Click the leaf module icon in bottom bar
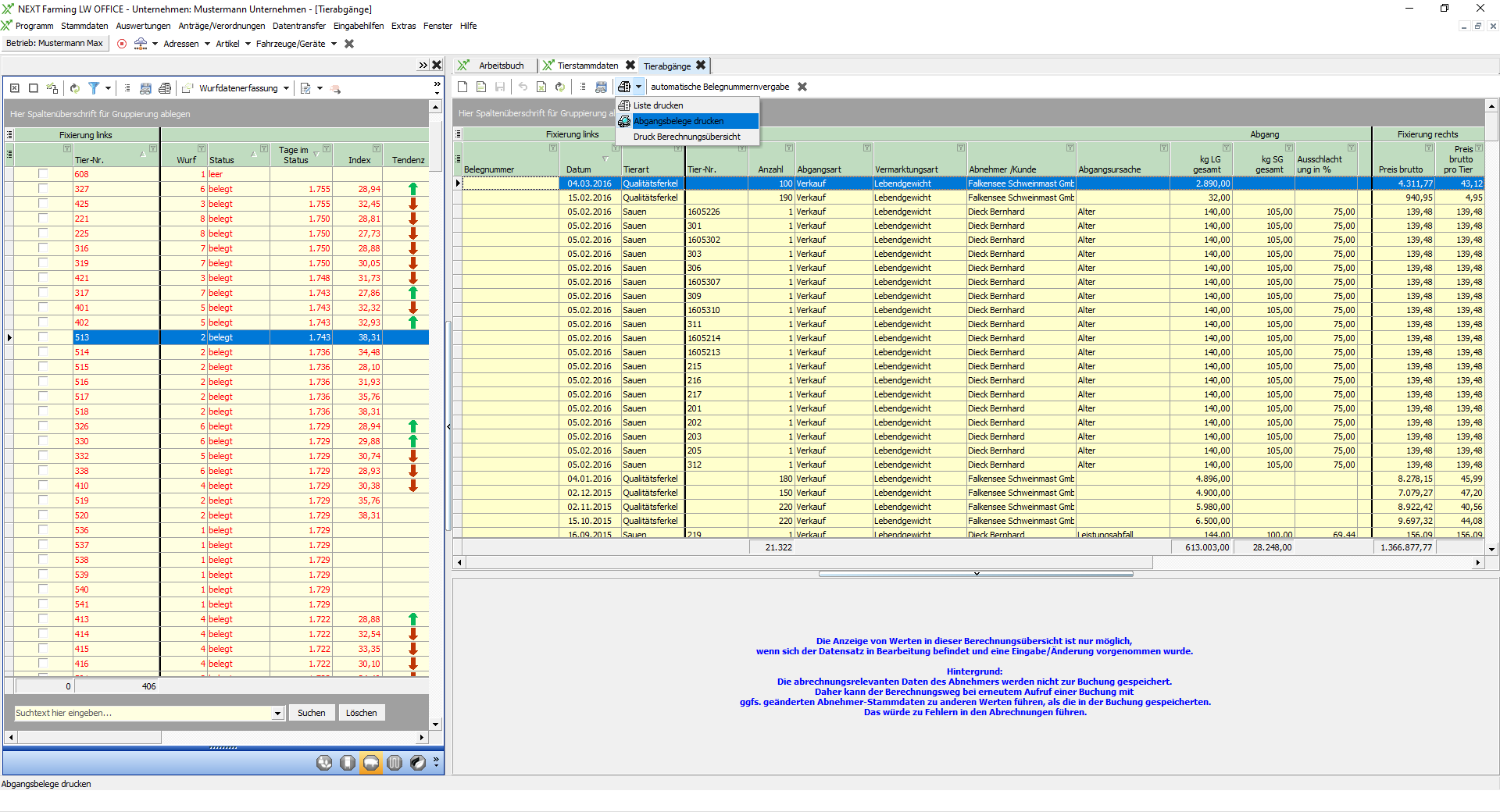Image resolution: width=1500 pixels, height=812 pixels. point(418,763)
